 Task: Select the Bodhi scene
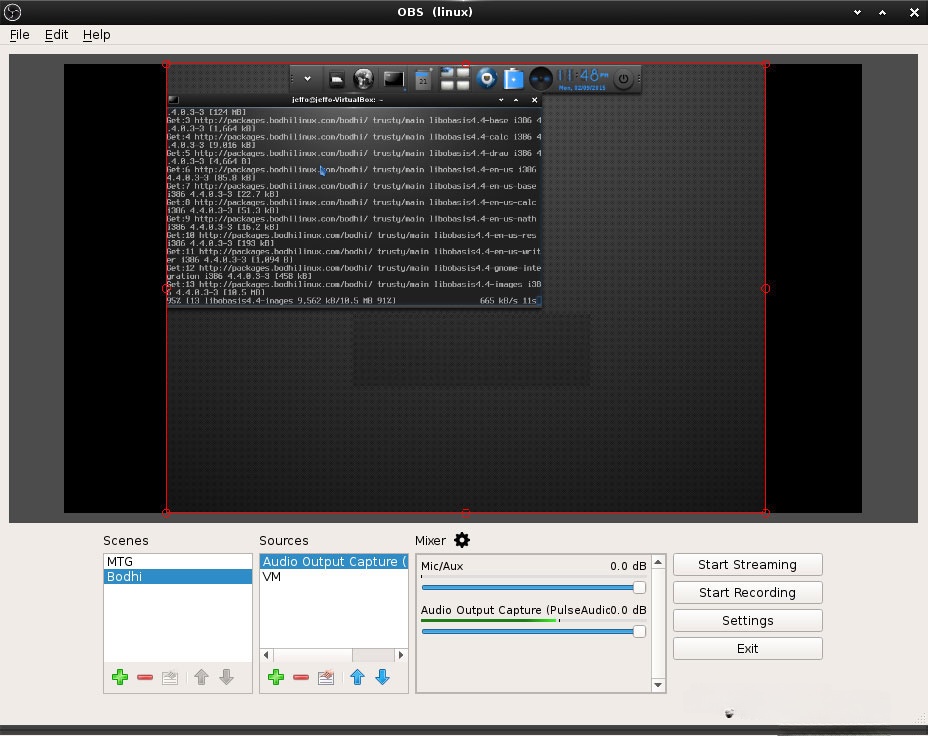[178, 576]
